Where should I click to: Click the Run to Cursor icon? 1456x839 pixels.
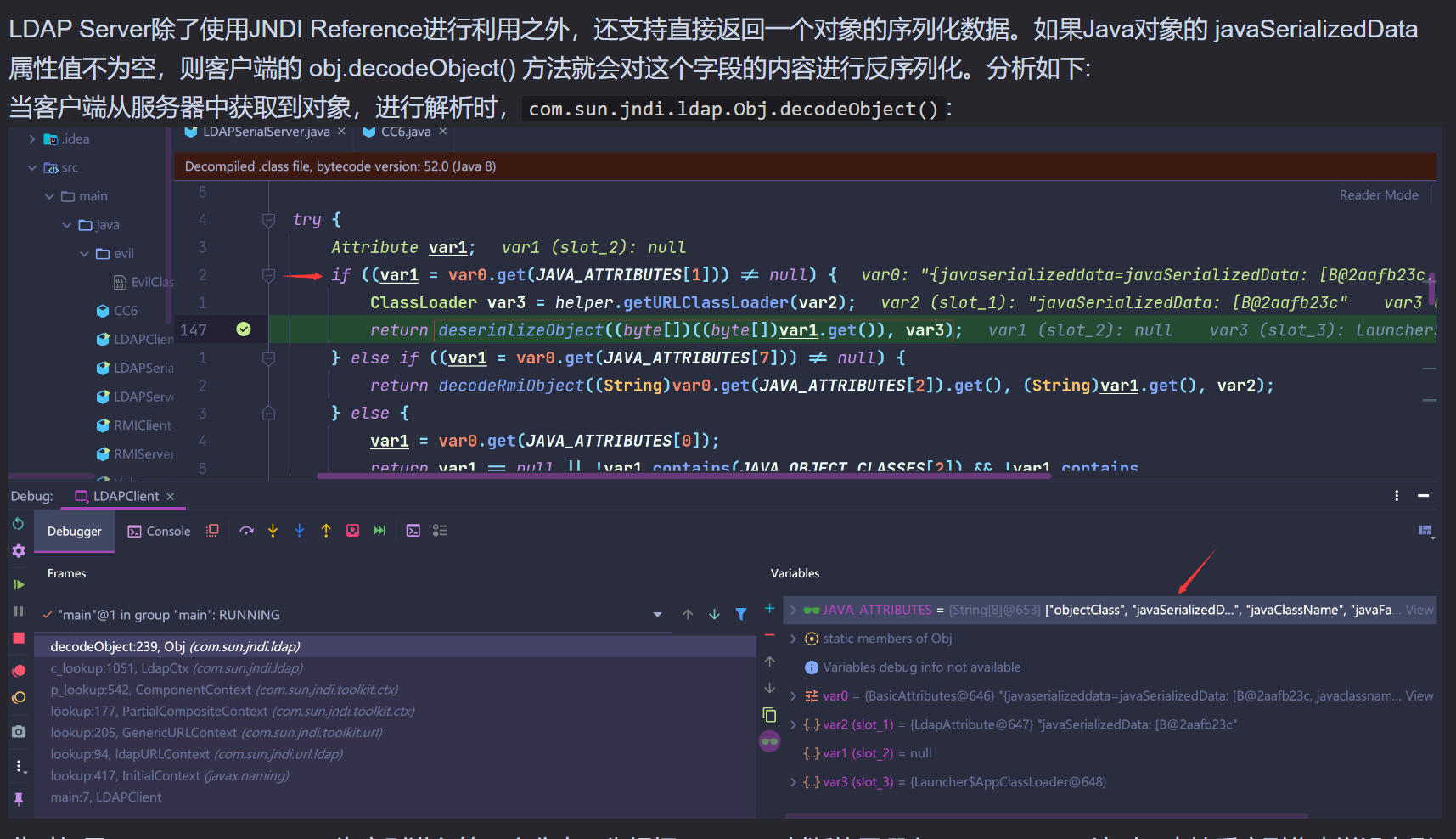point(379,531)
